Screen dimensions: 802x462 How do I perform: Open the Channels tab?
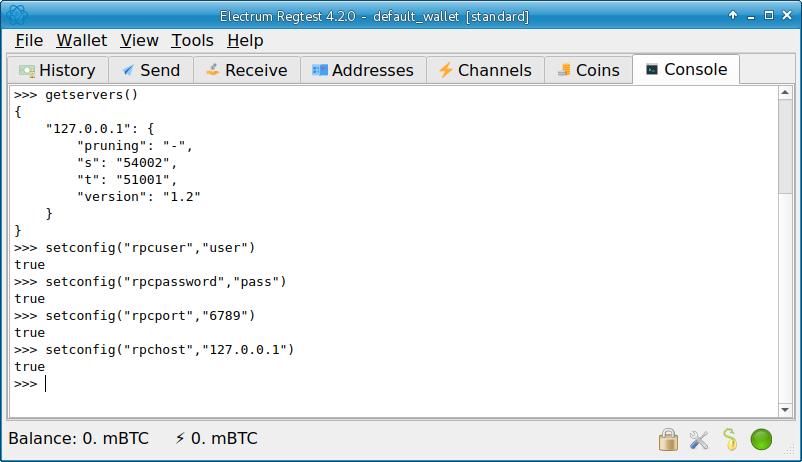click(x=486, y=70)
